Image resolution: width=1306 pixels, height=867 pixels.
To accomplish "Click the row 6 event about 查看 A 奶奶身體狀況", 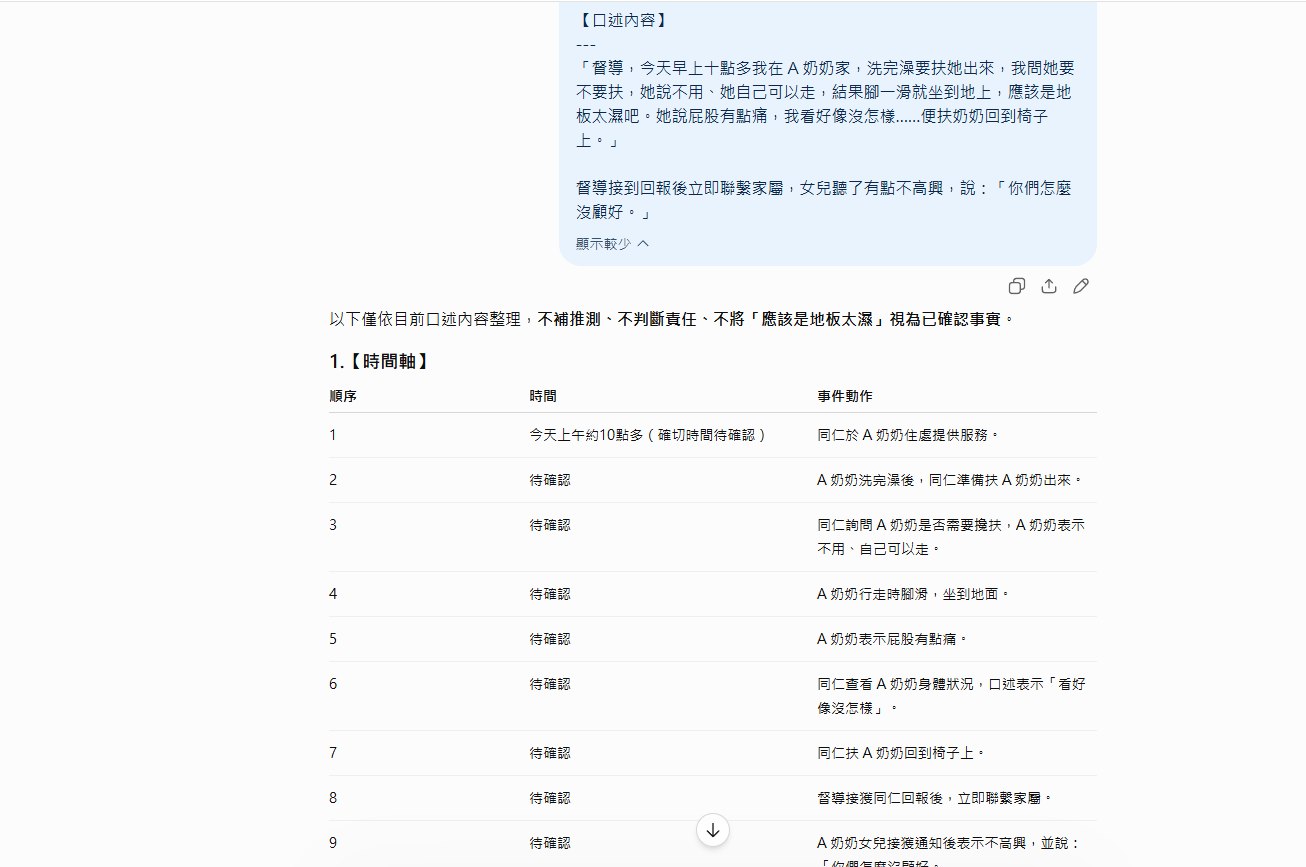I will (952, 696).
